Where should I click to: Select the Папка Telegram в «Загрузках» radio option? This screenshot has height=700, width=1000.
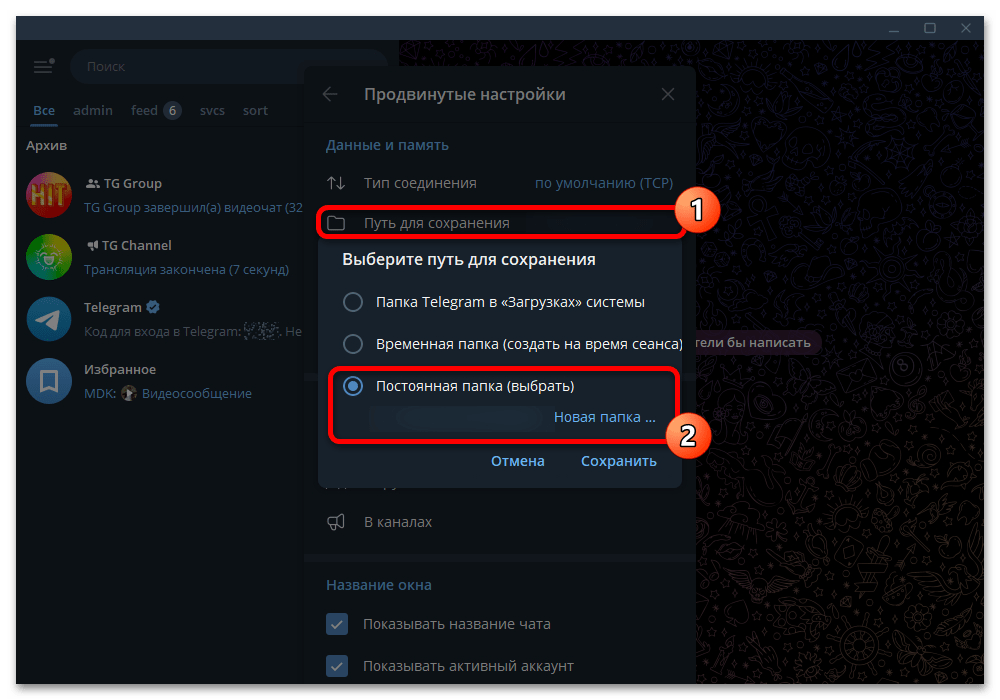click(353, 302)
